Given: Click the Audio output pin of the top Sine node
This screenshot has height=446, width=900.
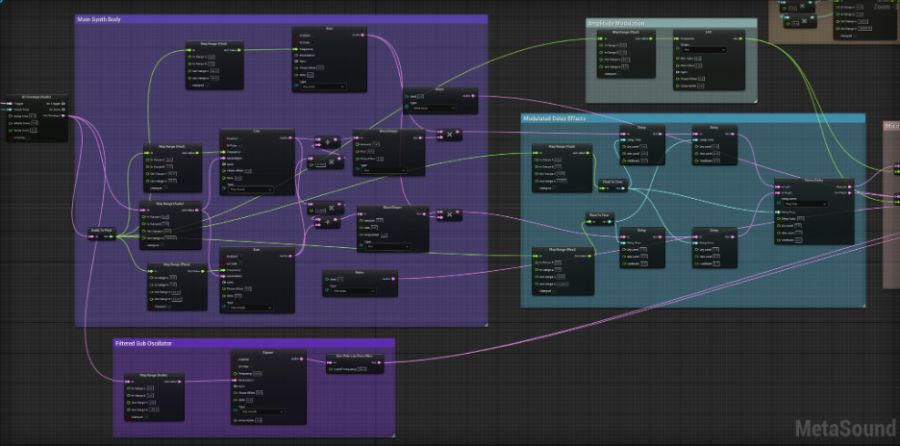Looking at the screenshot, I should [363, 35].
